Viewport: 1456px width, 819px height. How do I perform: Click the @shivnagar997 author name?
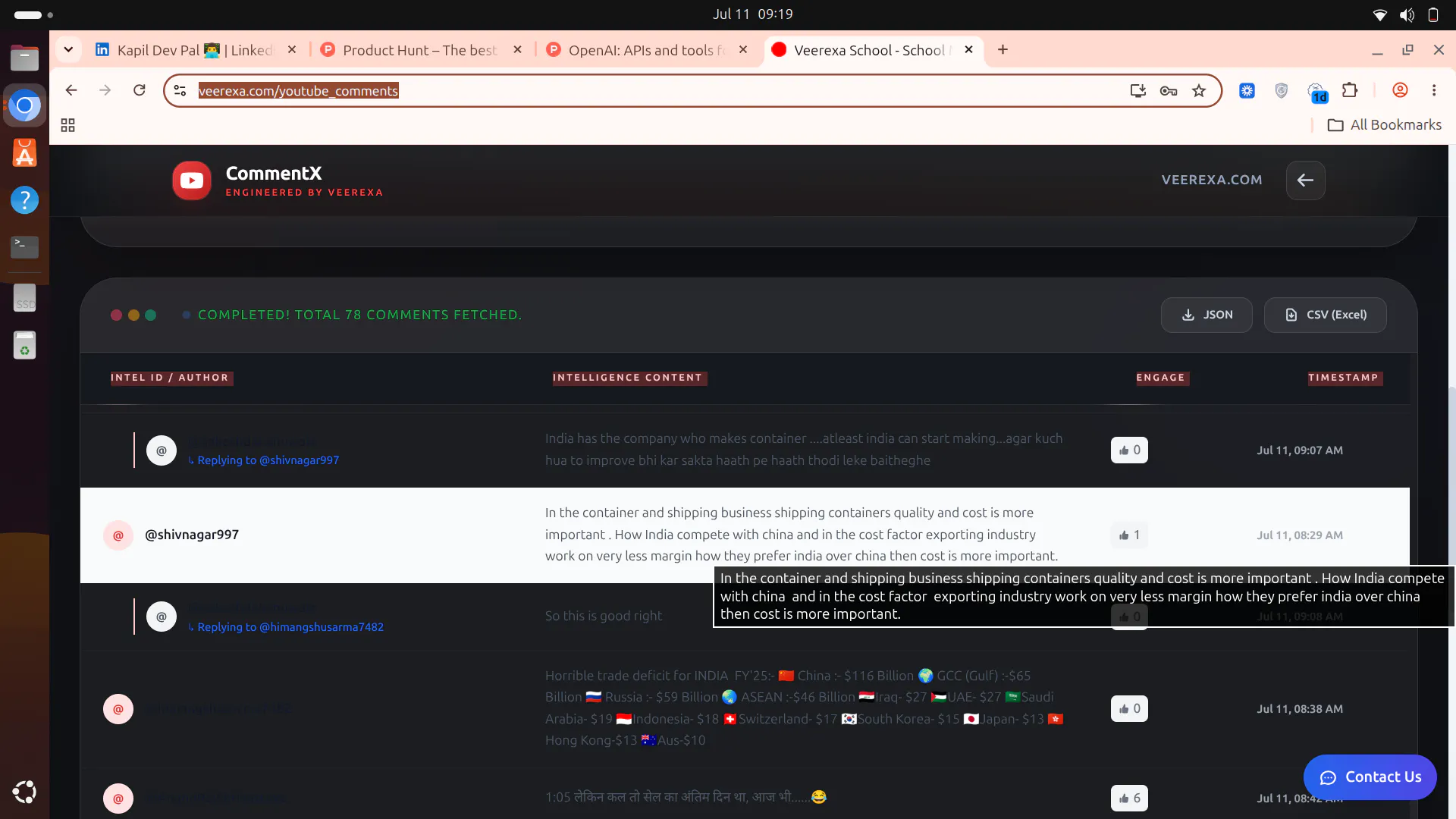[x=192, y=535]
